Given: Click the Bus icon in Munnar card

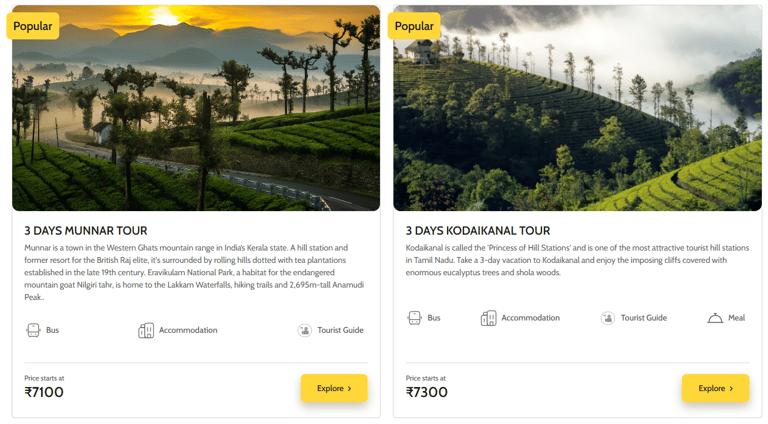Looking at the screenshot, I should [33, 330].
